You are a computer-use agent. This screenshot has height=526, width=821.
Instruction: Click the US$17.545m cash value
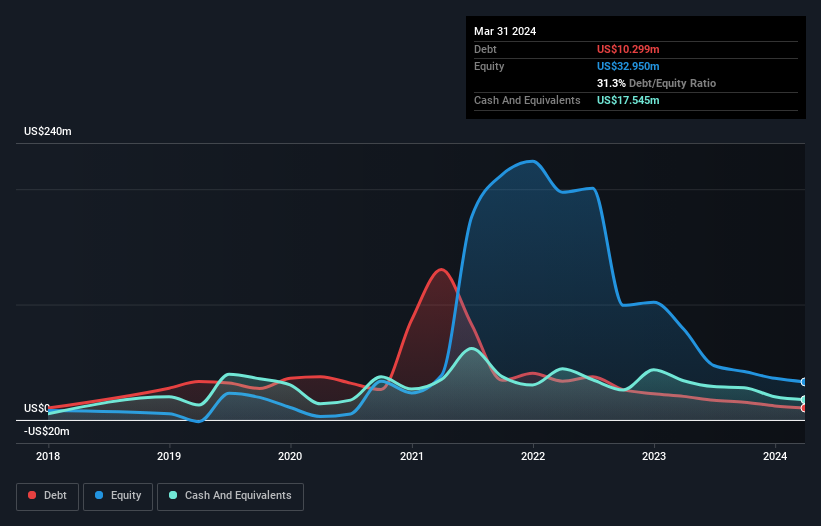click(x=628, y=100)
